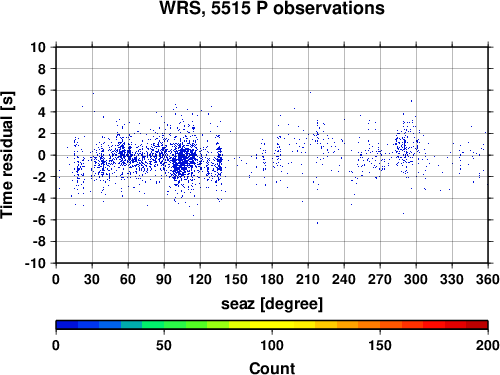Screen dimensions: 500x375
Task: Click the x-axis tick label '120'
Action: (x=200, y=279)
